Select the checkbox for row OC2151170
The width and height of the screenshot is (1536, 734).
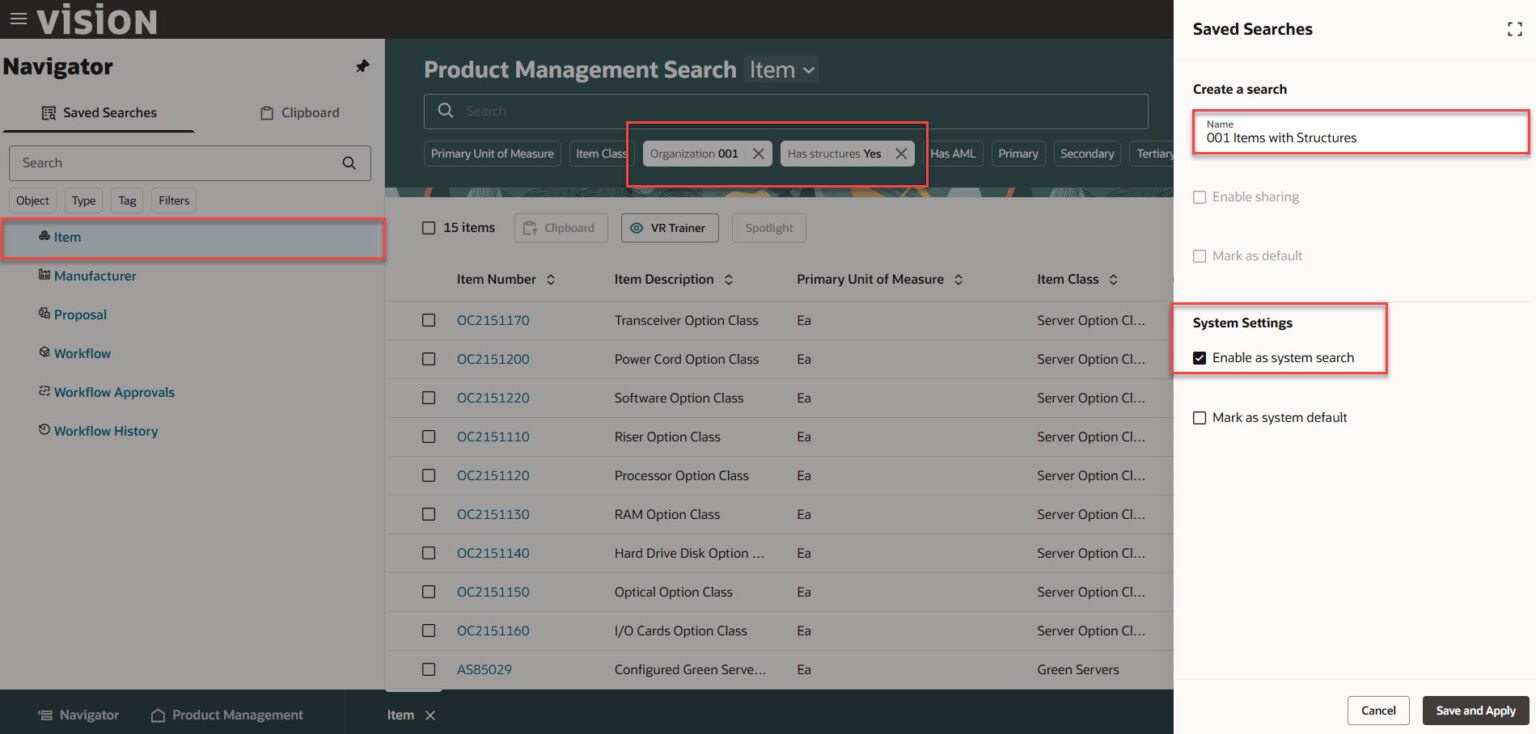point(429,320)
